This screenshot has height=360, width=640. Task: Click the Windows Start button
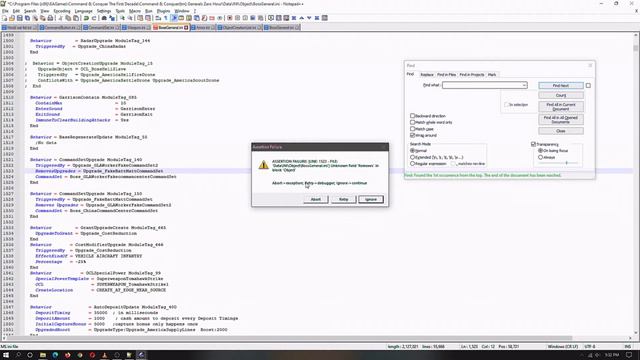click(x=6, y=355)
